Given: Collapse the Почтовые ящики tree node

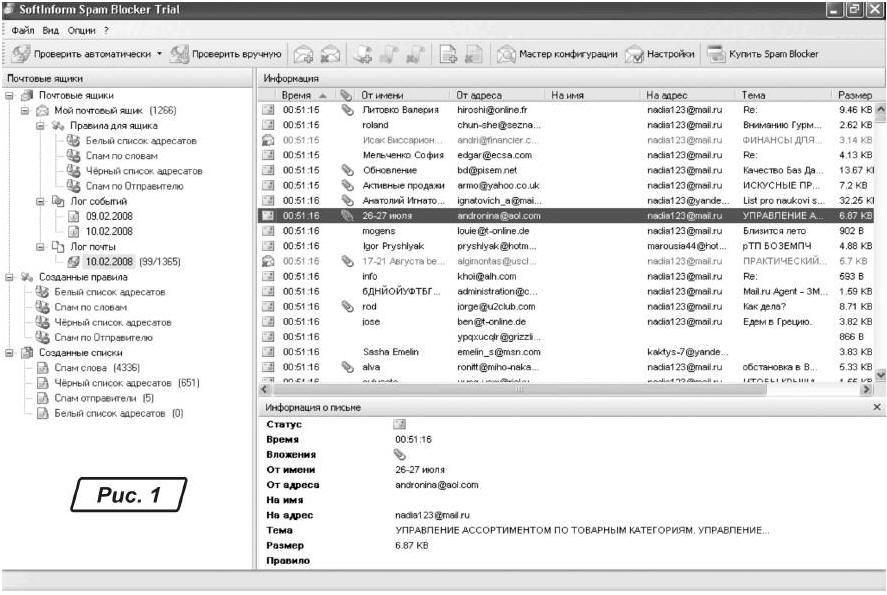Looking at the screenshot, I should 9,95.
